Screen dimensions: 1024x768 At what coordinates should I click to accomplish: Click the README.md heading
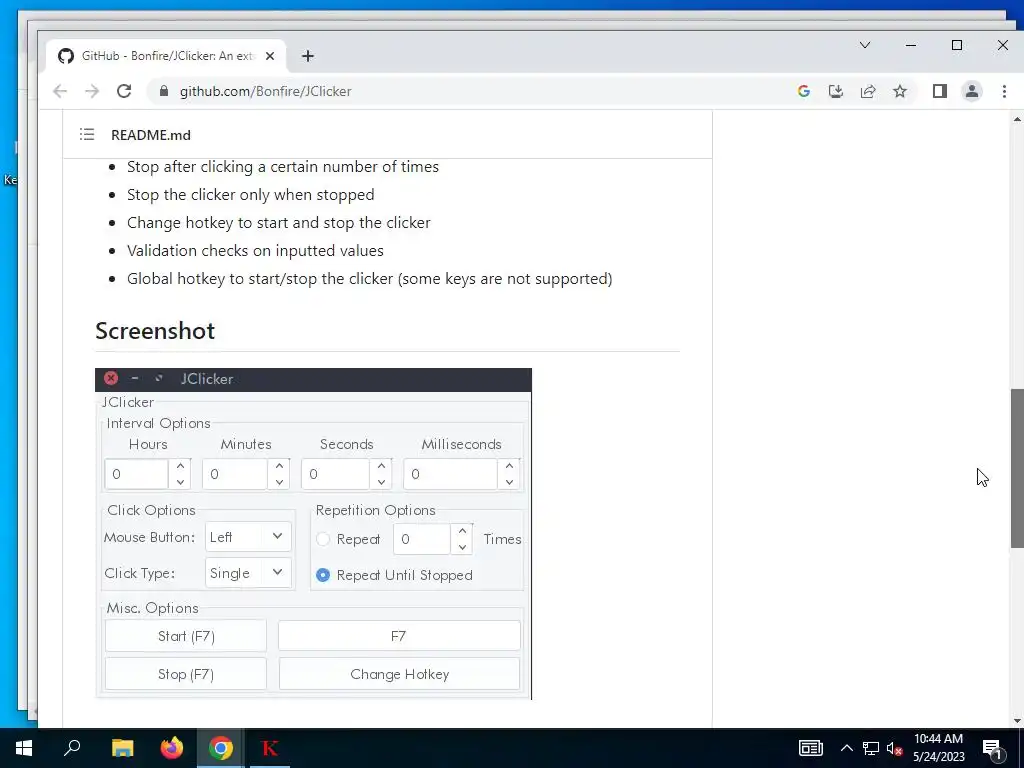tap(151, 135)
